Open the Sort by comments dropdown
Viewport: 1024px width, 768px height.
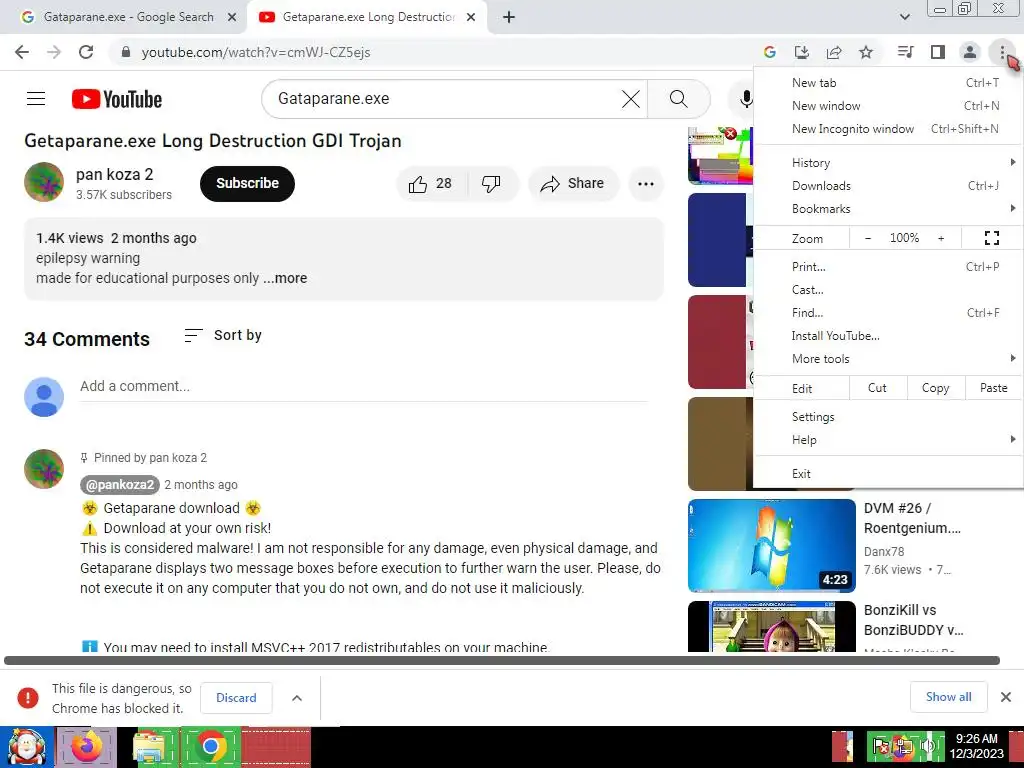(x=223, y=335)
